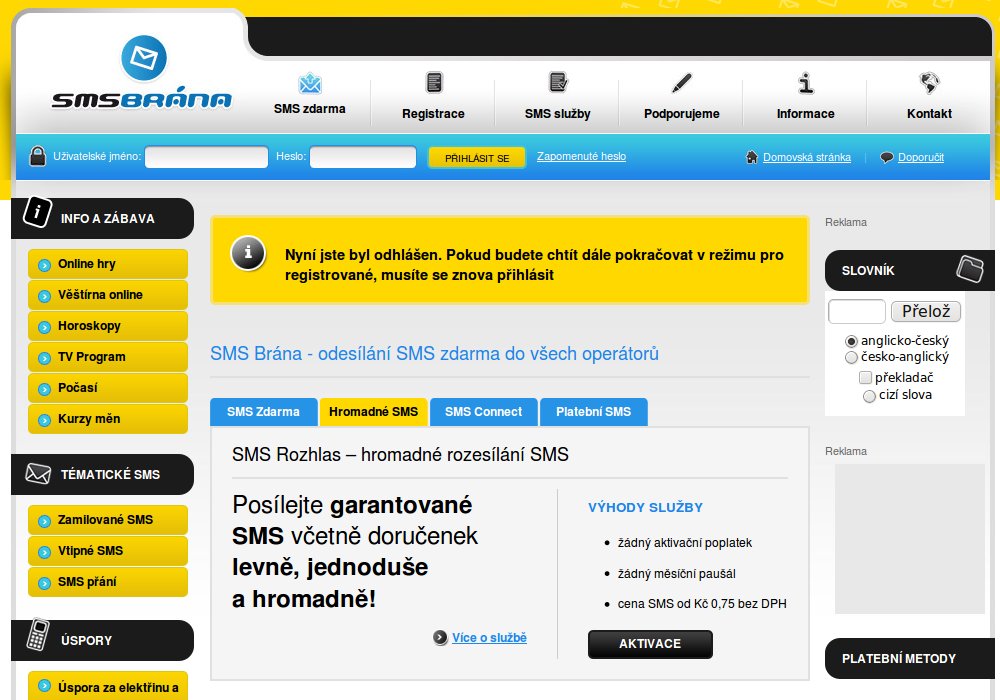This screenshot has height=700, width=1000.
Task: Click the Kontakt globe icon
Action: pyautogui.click(x=929, y=82)
